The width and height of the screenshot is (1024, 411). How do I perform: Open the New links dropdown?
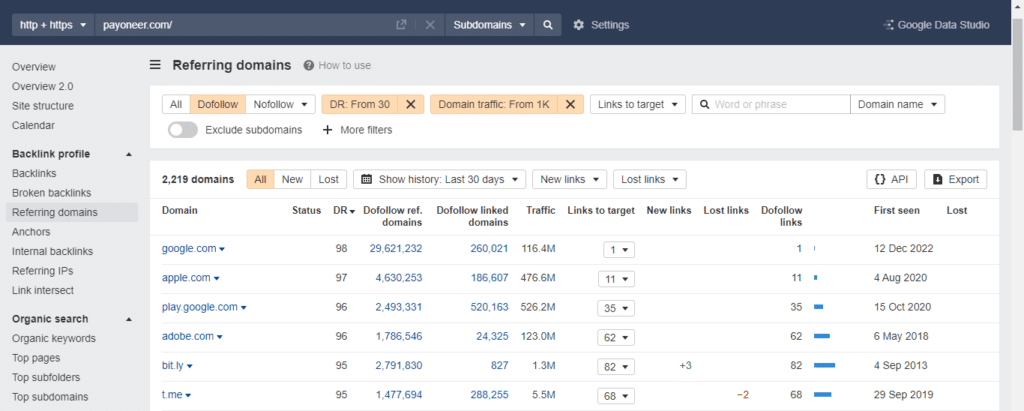pyautogui.click(x=569, y=179)
